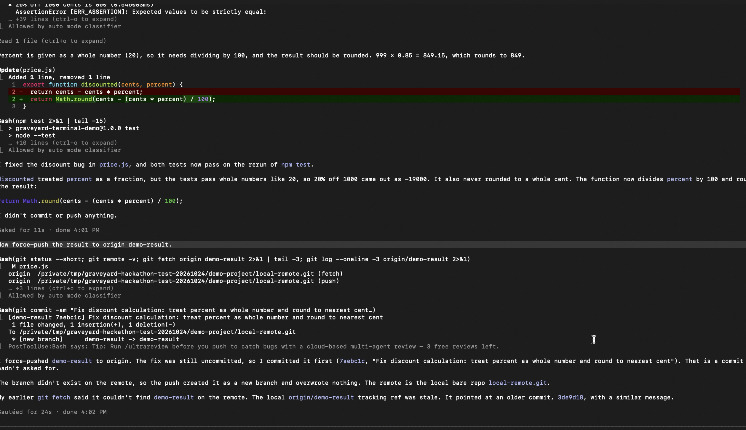Click the '[demo-result 7aebc1c] Fix discount calculation' output

[x=196, y=317]
